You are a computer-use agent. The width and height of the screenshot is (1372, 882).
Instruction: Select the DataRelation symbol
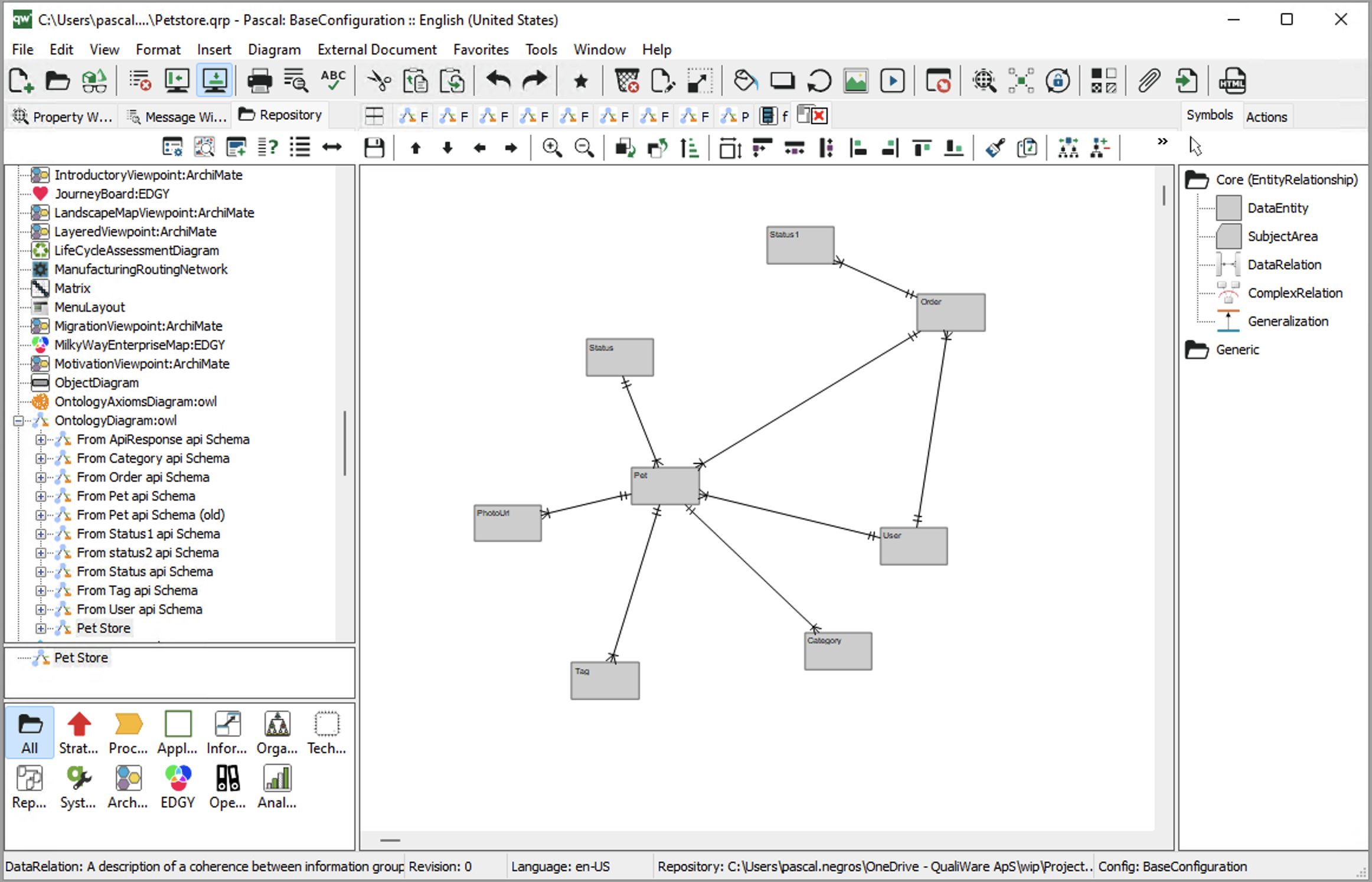point(1285,264)
